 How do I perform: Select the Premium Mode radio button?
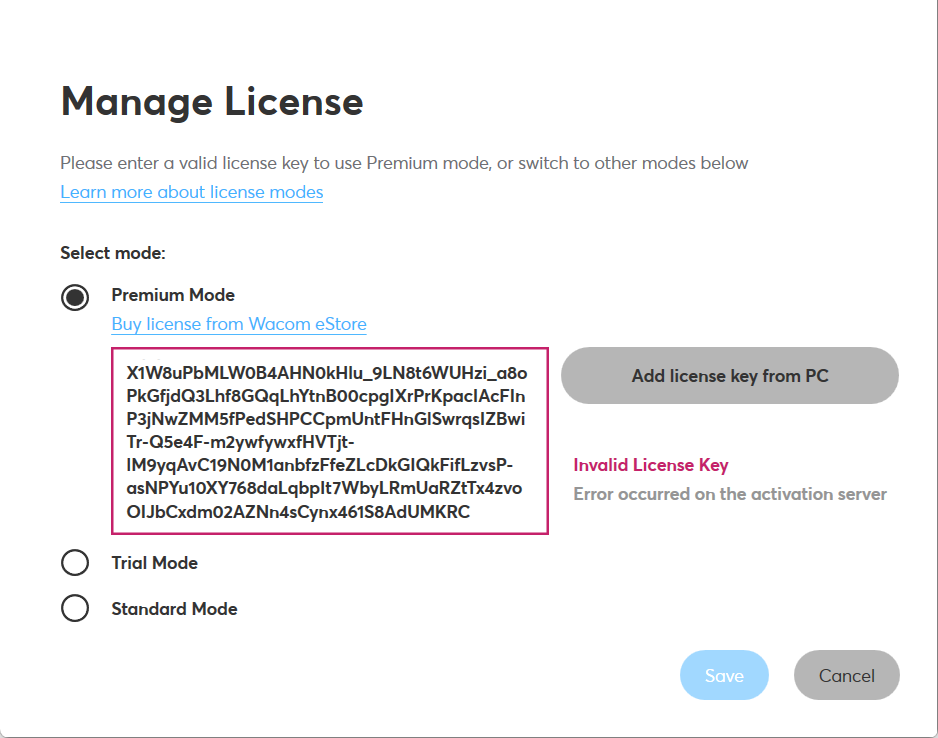point(75,297)
